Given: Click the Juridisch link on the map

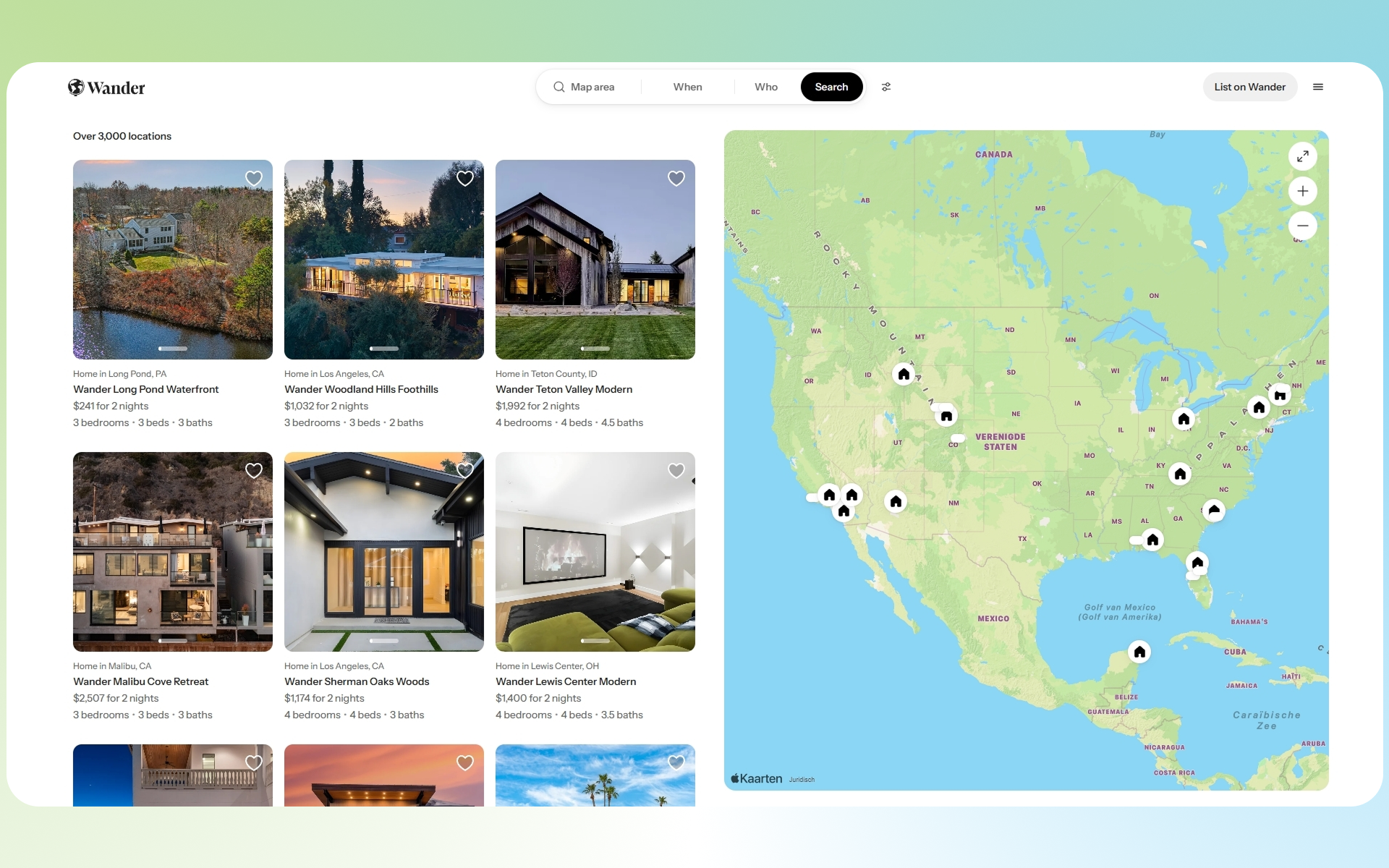Looking at the screenshot, I should (802, 780).
